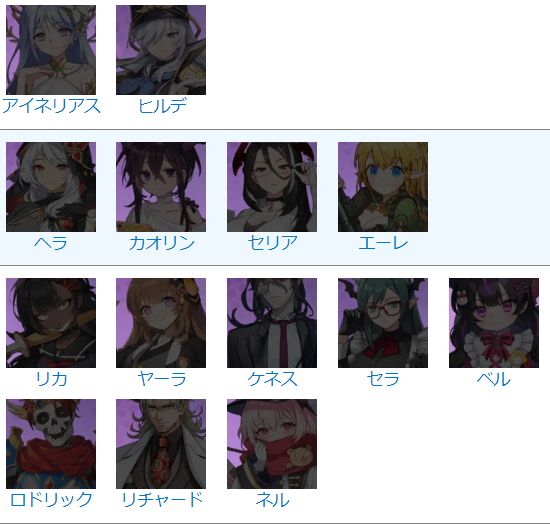The image size is (550, 524).
Task: Follow the ヒルデ text link
Action: pyautogui.click(x=162, y=106)
